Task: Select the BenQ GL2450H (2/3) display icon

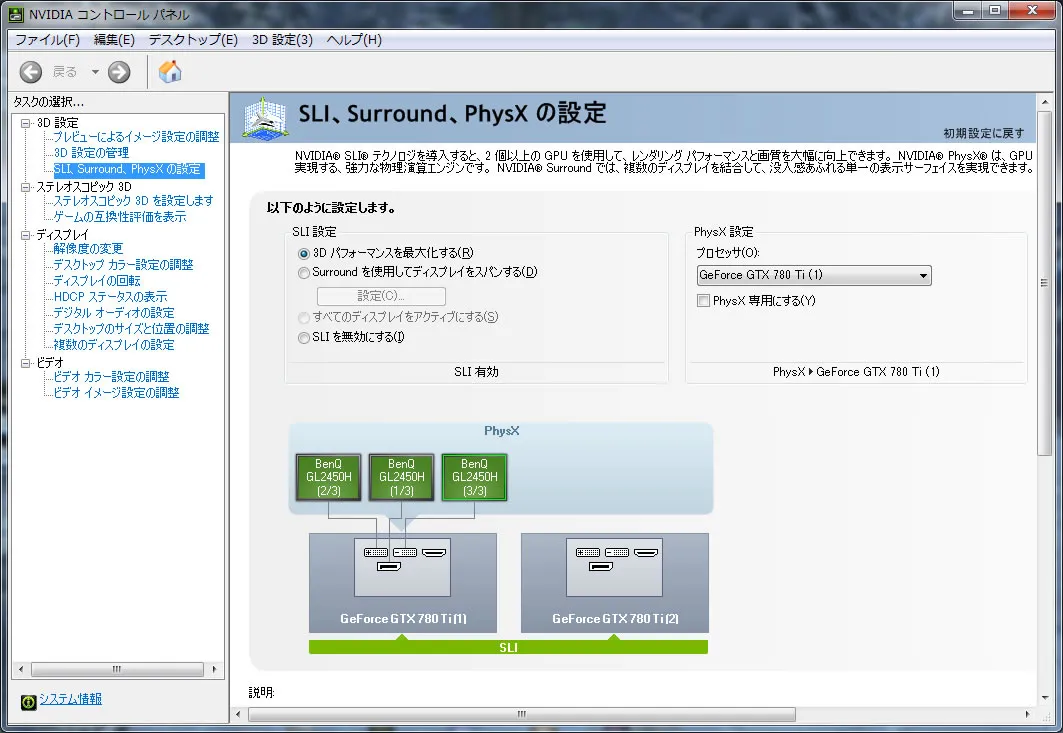Action: click(x=329, y=477)
